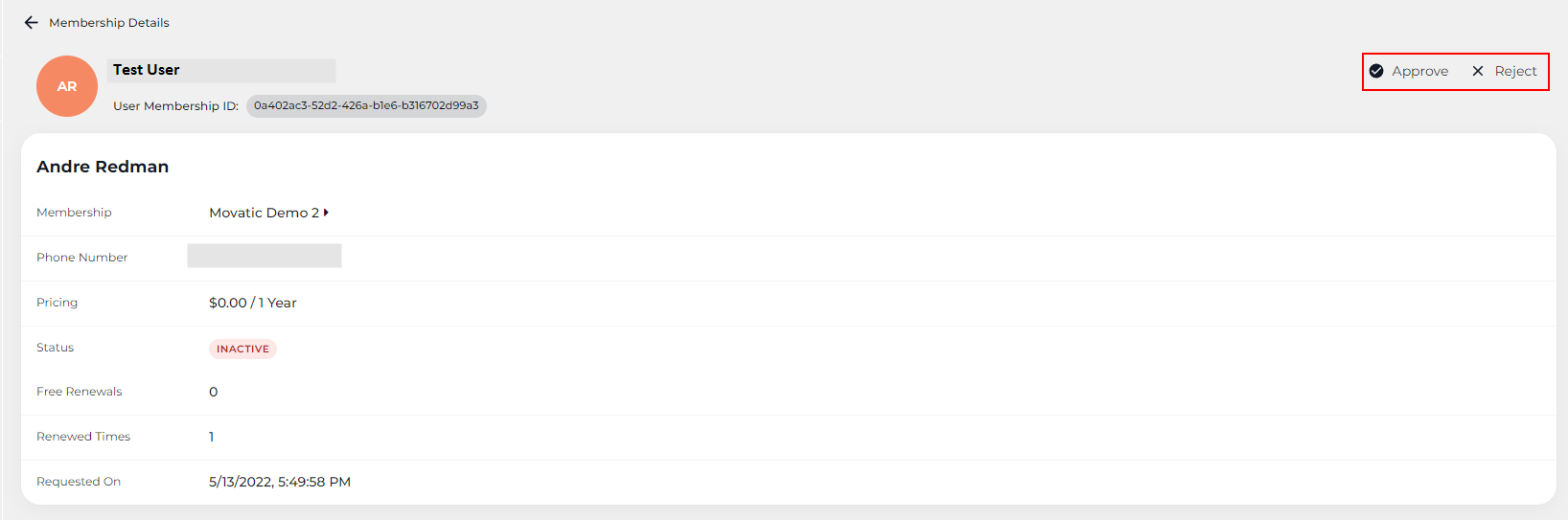
Task: Click the back arrow icon
Action: (x=32, y=22)
